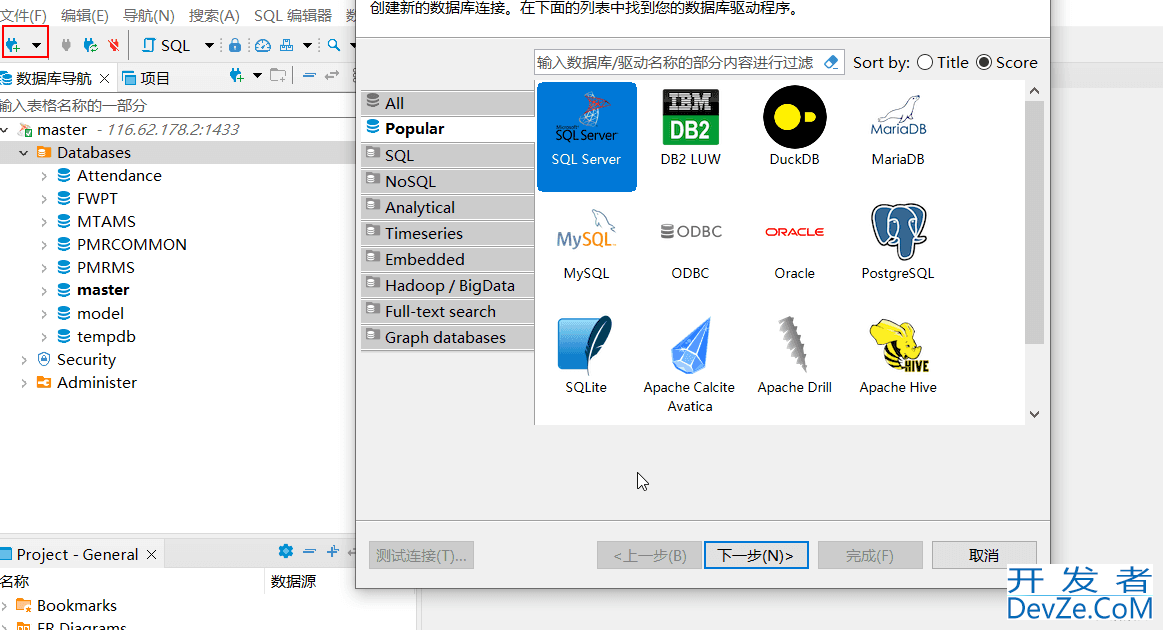This screenshot has width=1163, height=630.
Task: Open a new SQL script editor
Action: pyautogui.click(x=167, y=45)
